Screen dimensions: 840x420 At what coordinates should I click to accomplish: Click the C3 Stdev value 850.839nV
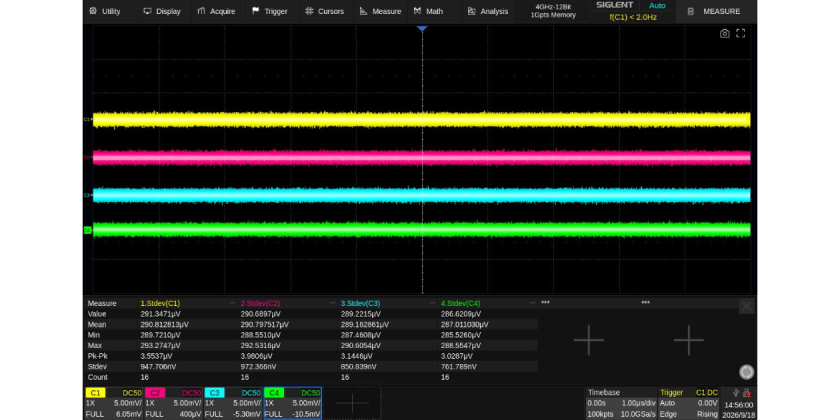tap(360, 367)
